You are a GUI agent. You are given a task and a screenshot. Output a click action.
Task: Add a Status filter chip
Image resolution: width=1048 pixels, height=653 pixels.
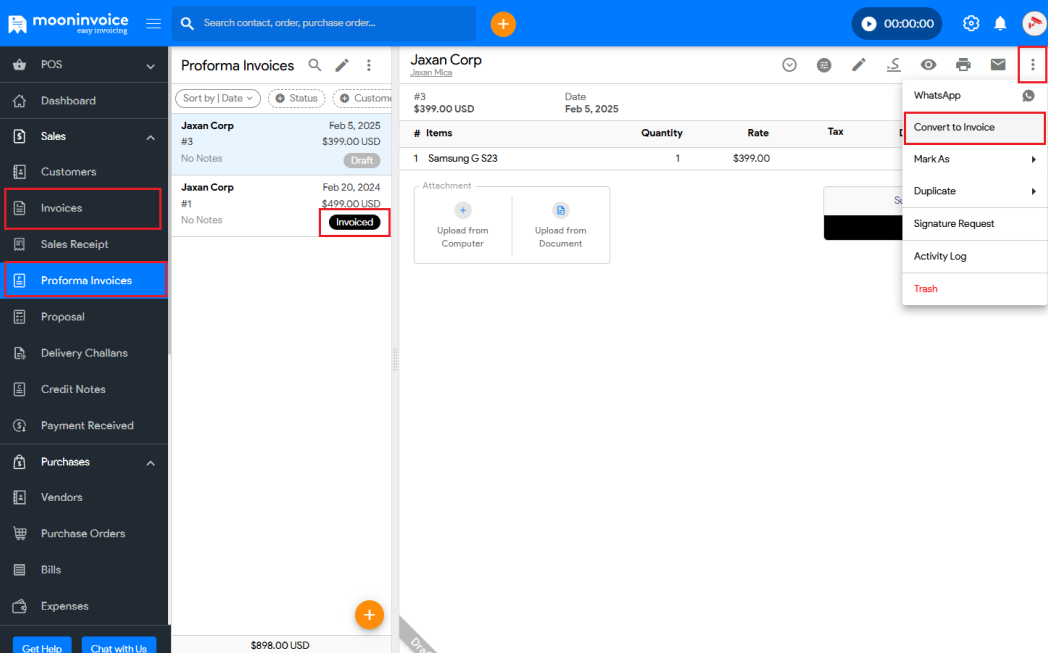coord(296,98)
